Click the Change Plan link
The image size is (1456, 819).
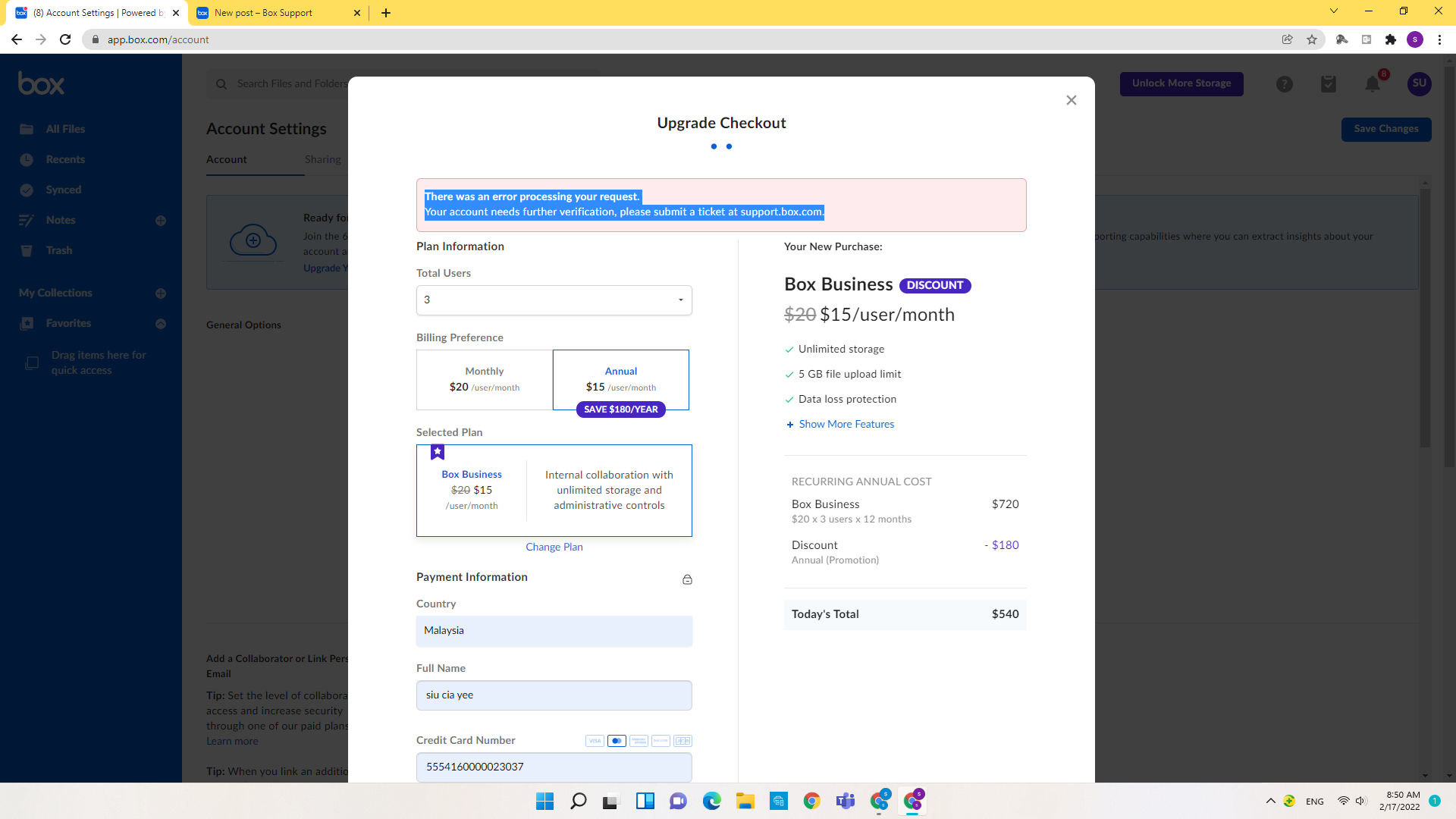(x=554, y=547)
